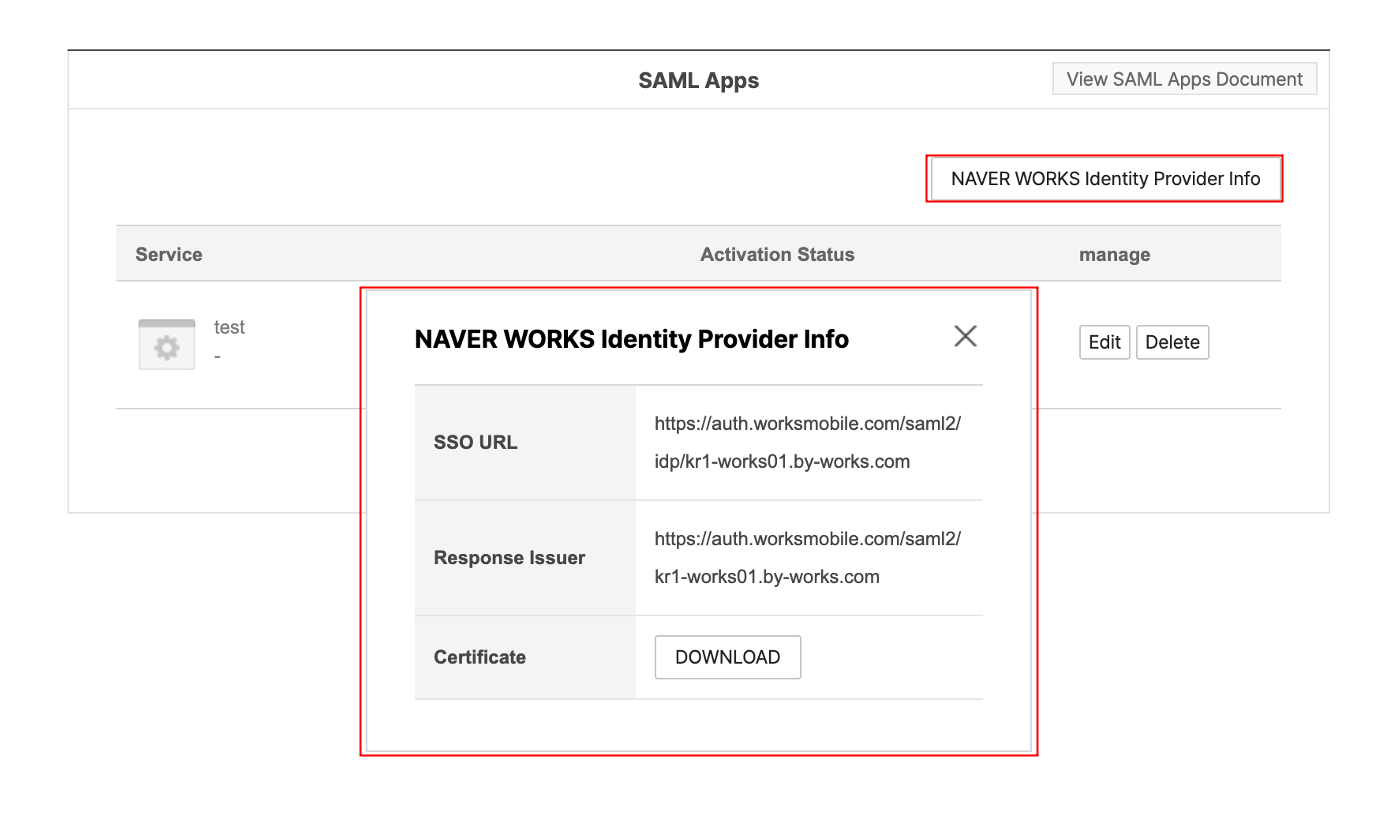Click the Activation Status column header
This screenshot has height=831, width=1391.
778,254
